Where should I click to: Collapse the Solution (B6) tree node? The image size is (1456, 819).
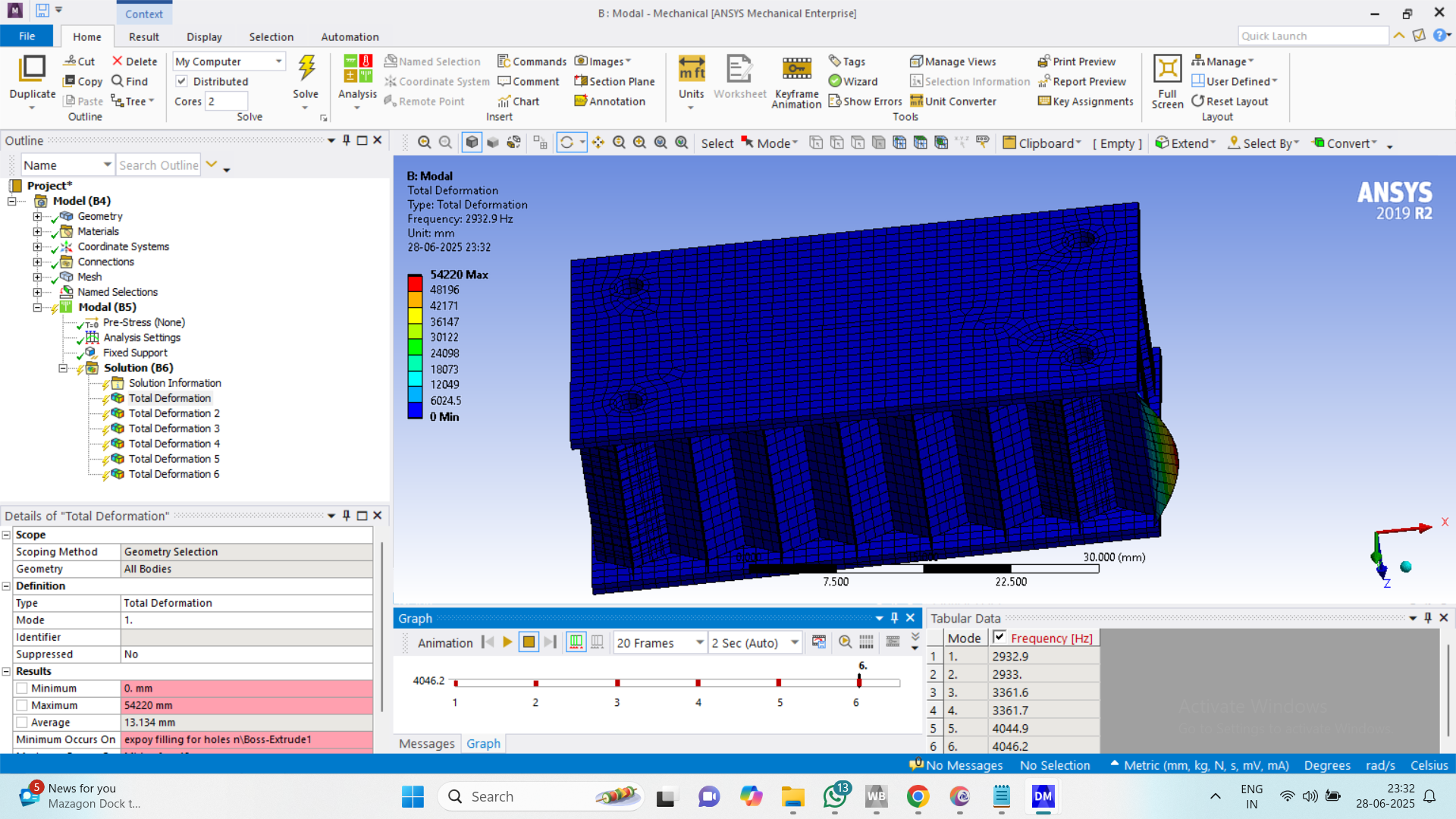click(x=63, y=368)
